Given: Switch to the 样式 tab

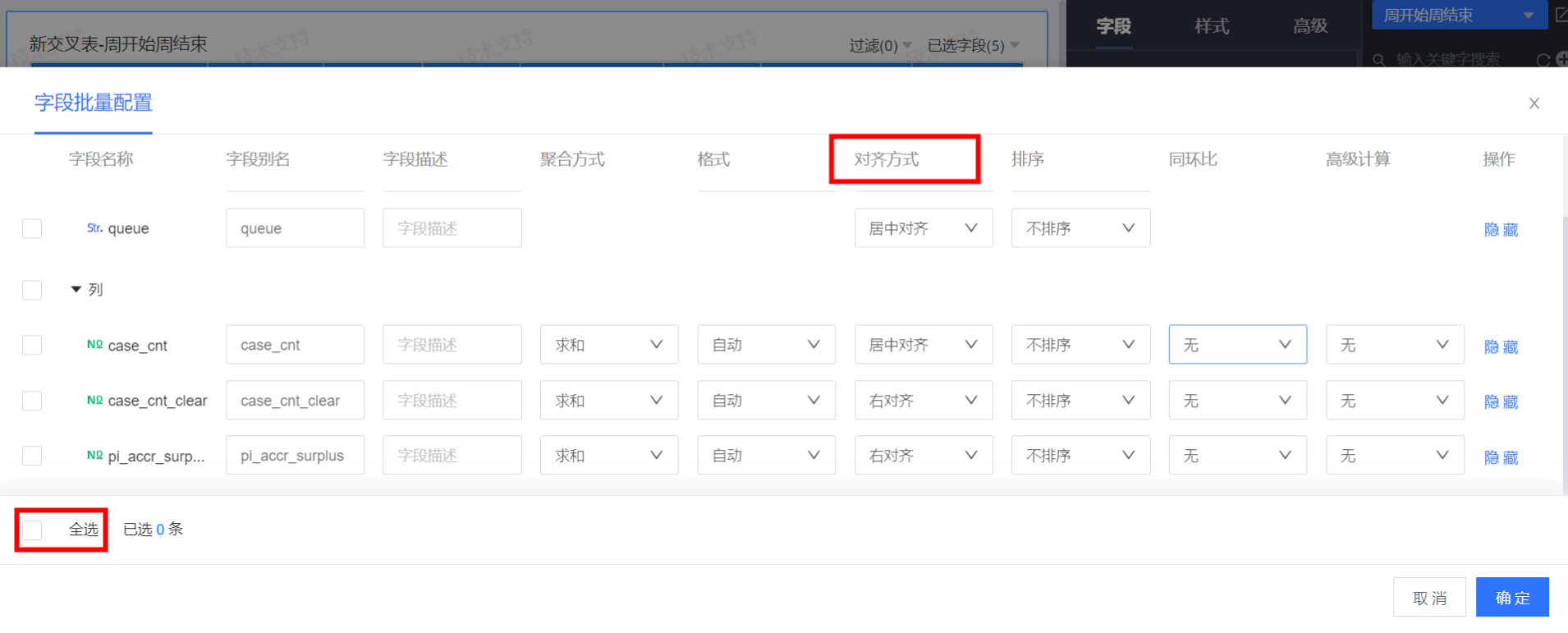Looking at the screenshot, I should point(1212,26).
